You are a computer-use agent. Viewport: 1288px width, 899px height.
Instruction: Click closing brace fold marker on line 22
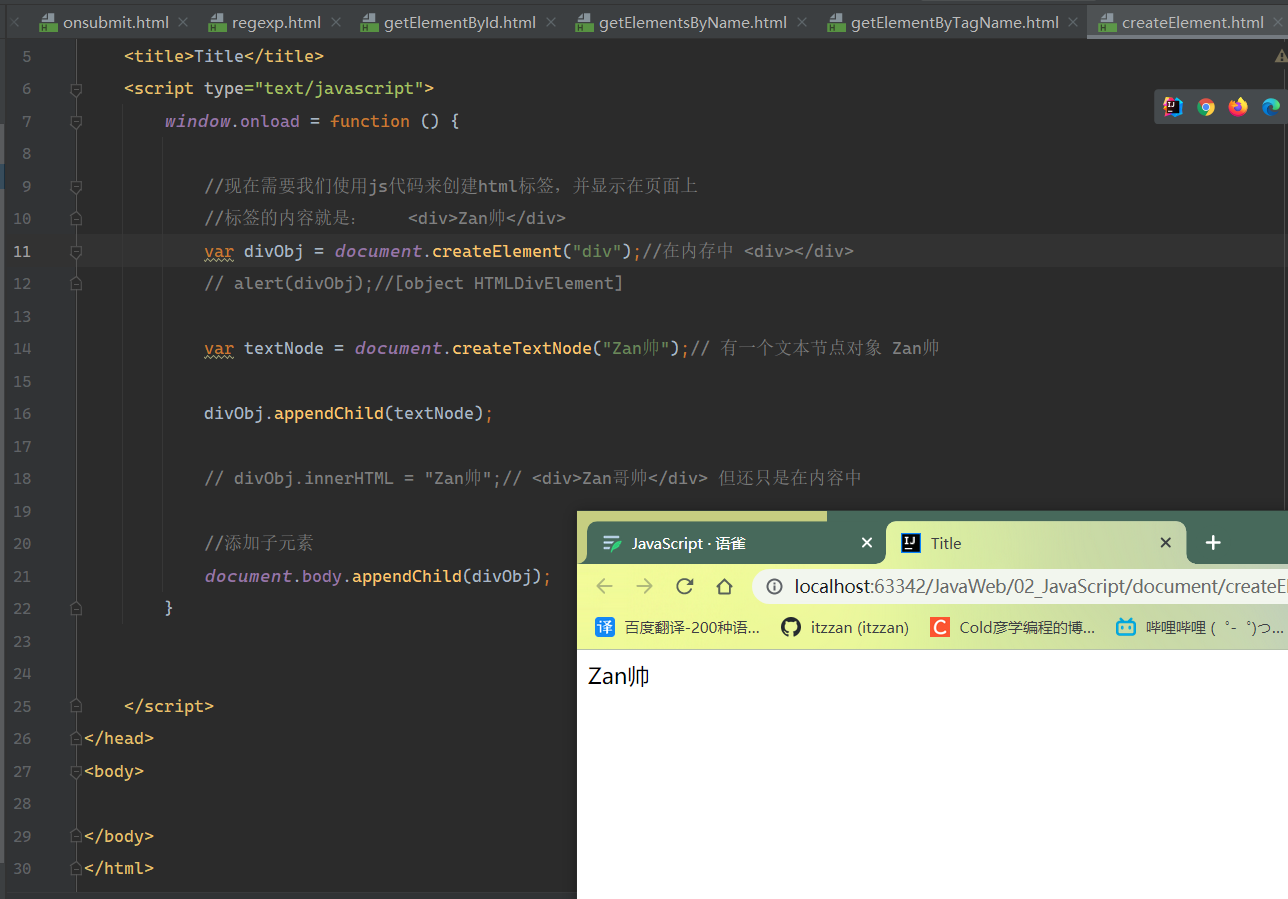point(76,608)
